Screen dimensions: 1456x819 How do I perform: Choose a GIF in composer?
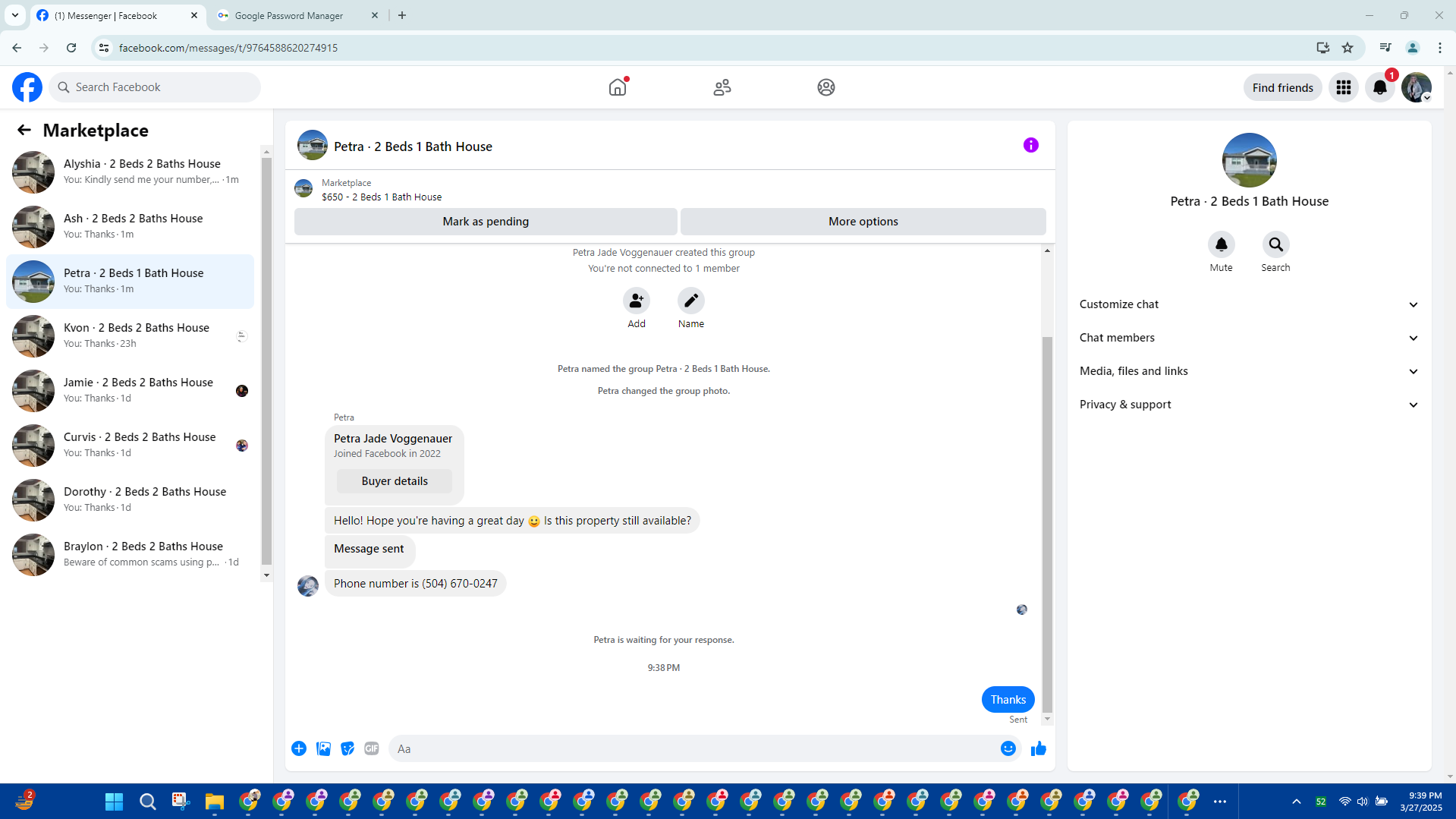point(371,748)
